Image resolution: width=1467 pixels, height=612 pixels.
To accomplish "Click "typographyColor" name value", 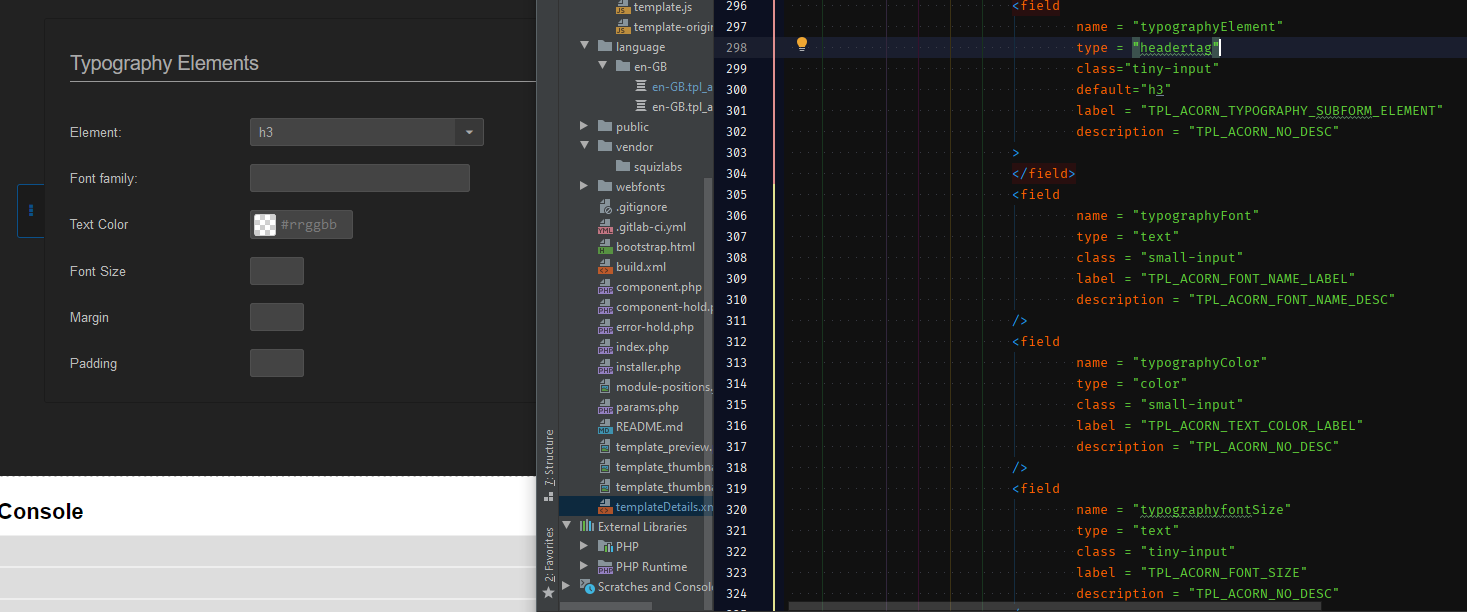I will [x=1200, y=362].
